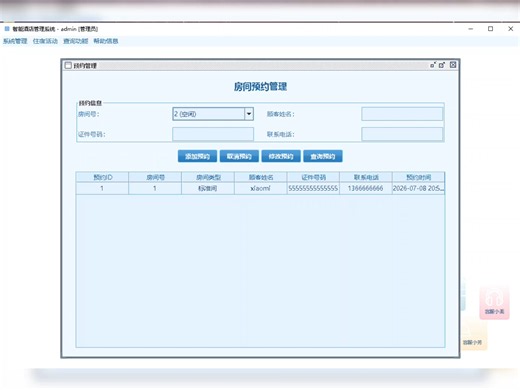Image resolution: width=520 pixels, height=390 pixels.
Task: Click the 取消预约 button
Action: [x=239, y=156]
